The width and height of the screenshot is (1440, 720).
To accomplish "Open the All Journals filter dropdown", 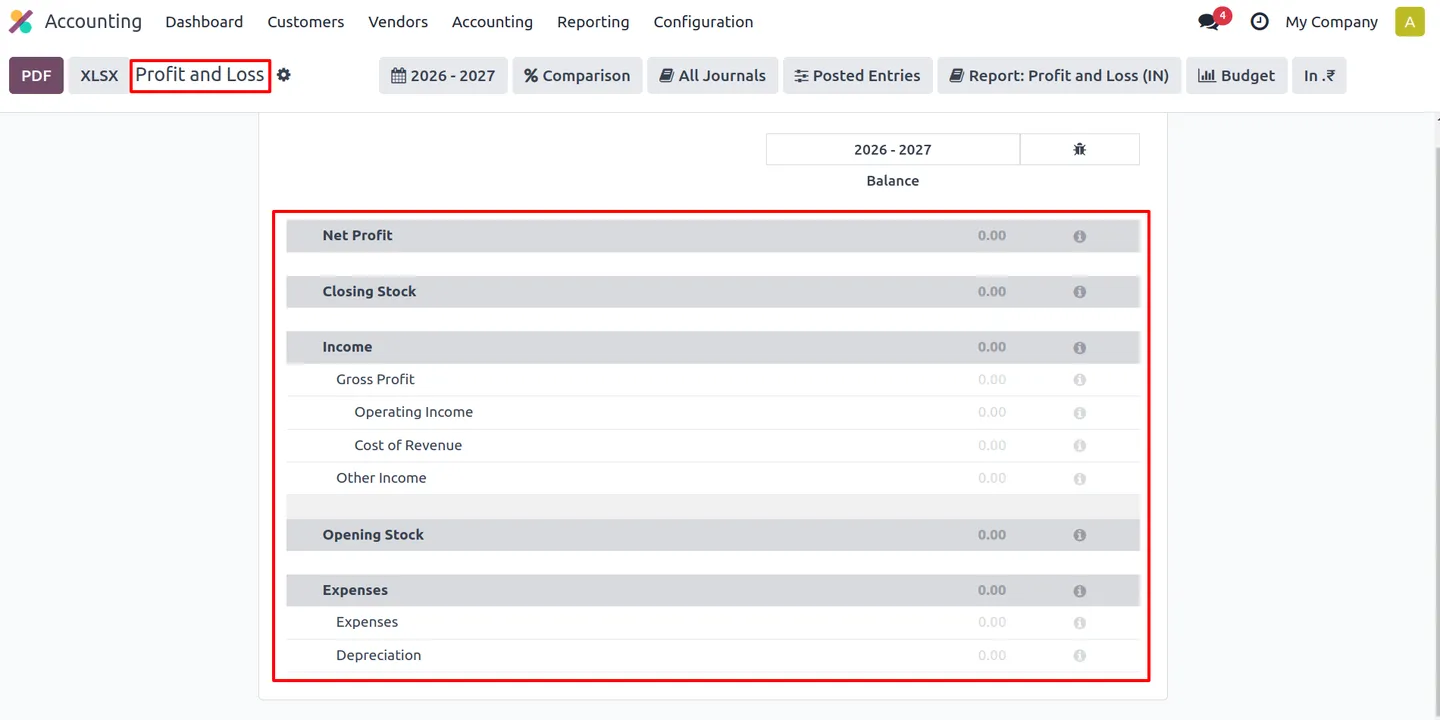I will pyautogui.click(x=713, y=75).
